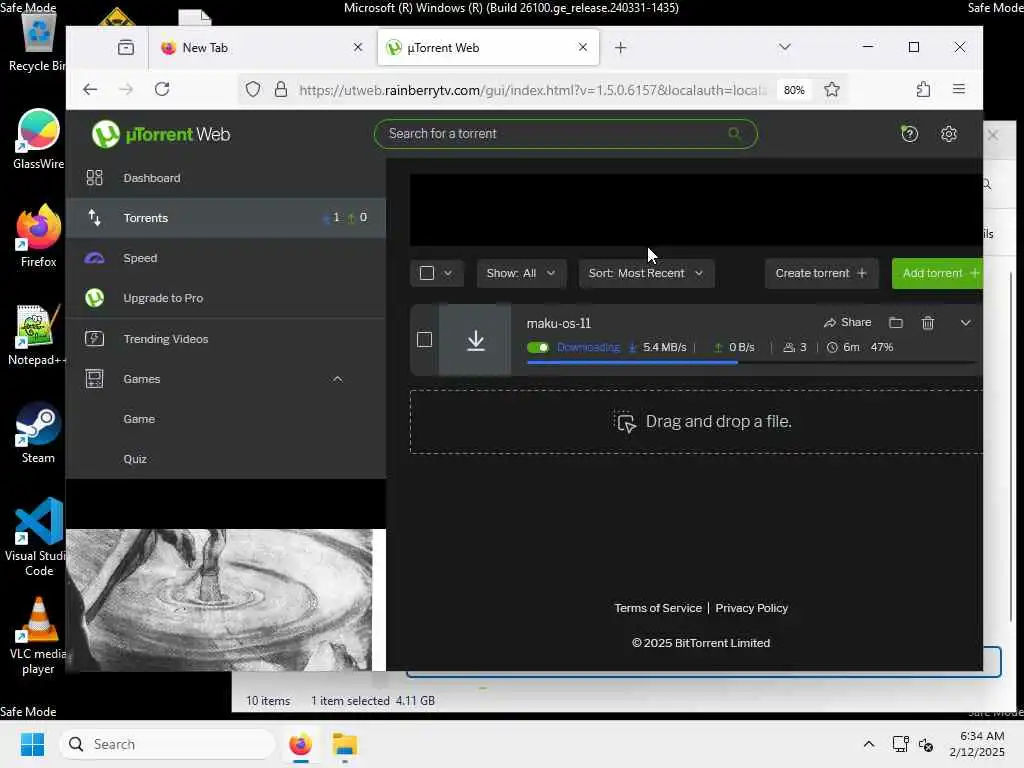Open Visual Studio Code desktop icon

38,537
